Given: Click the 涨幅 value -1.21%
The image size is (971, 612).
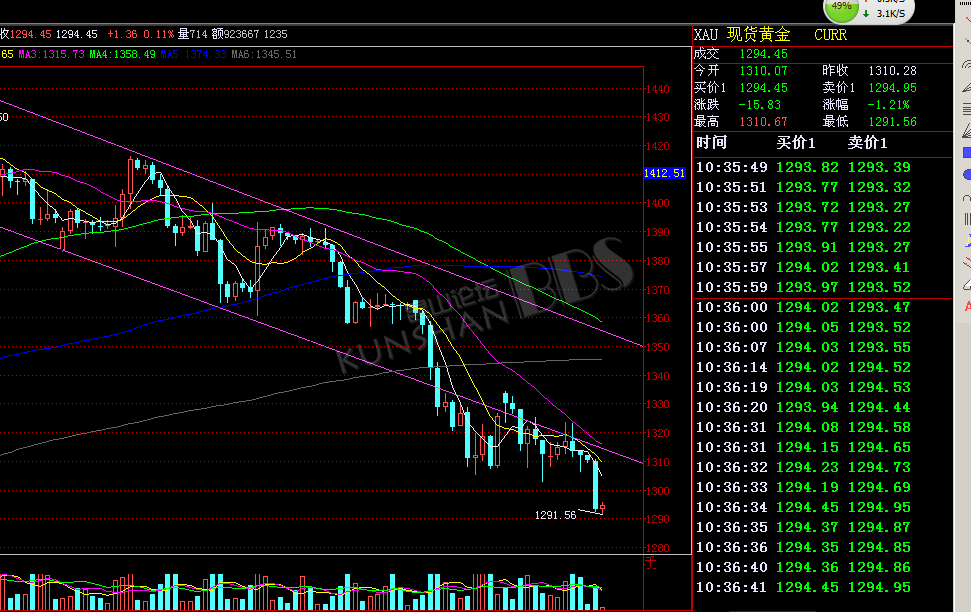Looking at the screenshot, I should click(889, 105).
